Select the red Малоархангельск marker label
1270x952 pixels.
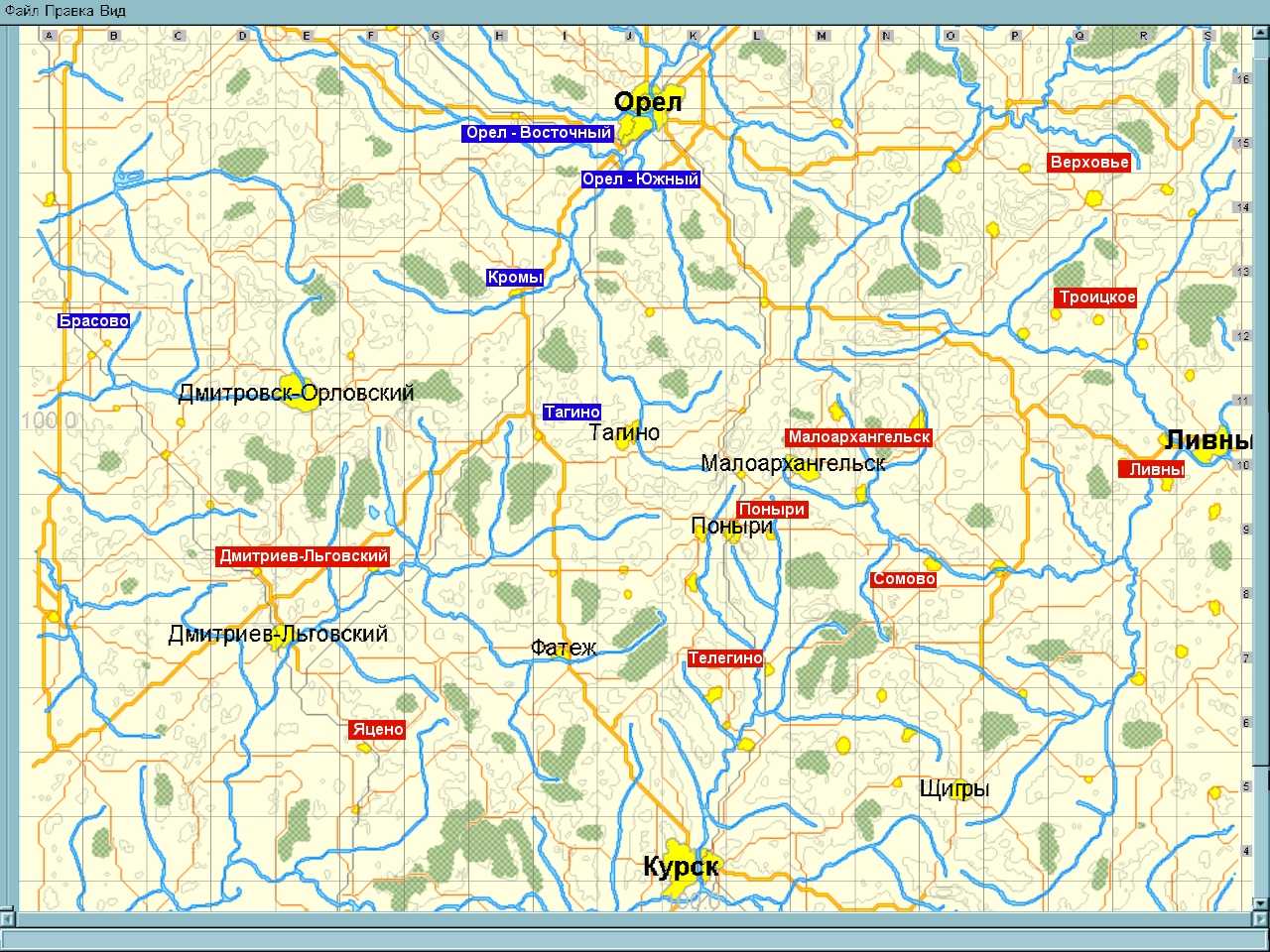[858, 437]
